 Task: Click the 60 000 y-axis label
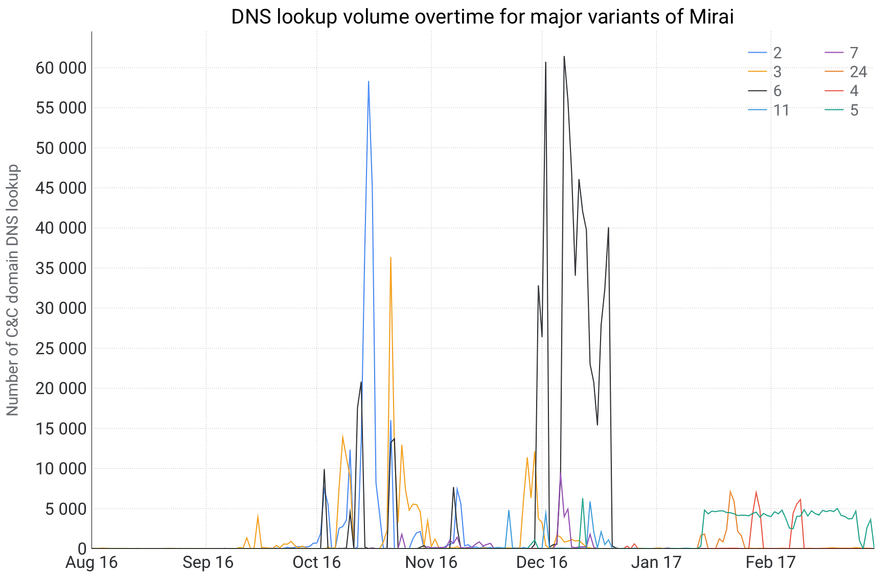click(61, 68)
